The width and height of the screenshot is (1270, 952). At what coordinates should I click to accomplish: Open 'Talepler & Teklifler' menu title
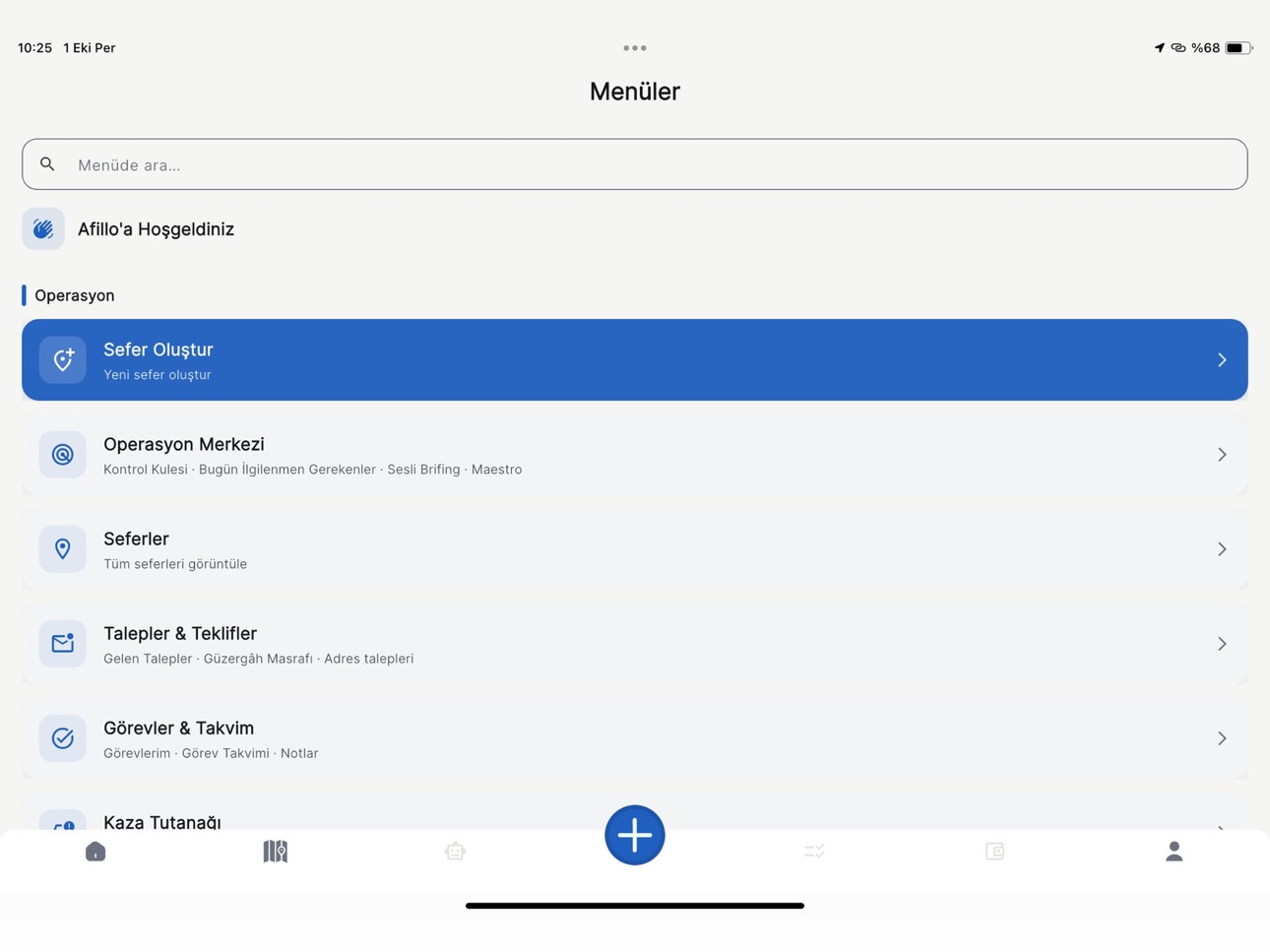tap(180, 633)
